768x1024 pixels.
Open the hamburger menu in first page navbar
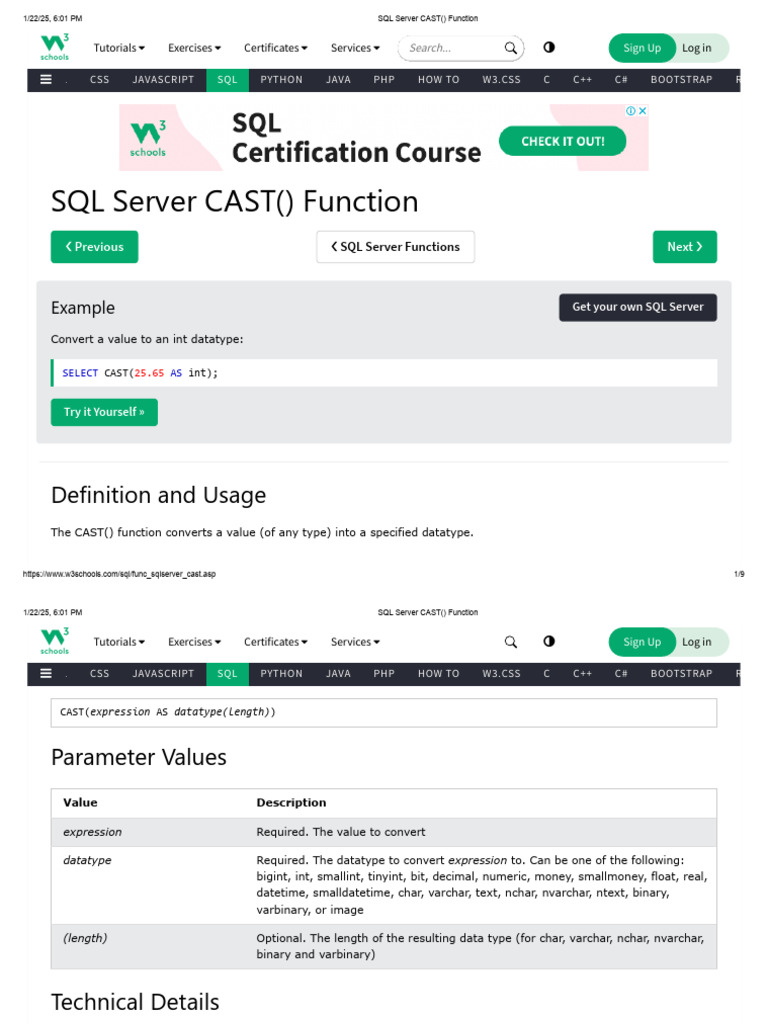point(46,80)
